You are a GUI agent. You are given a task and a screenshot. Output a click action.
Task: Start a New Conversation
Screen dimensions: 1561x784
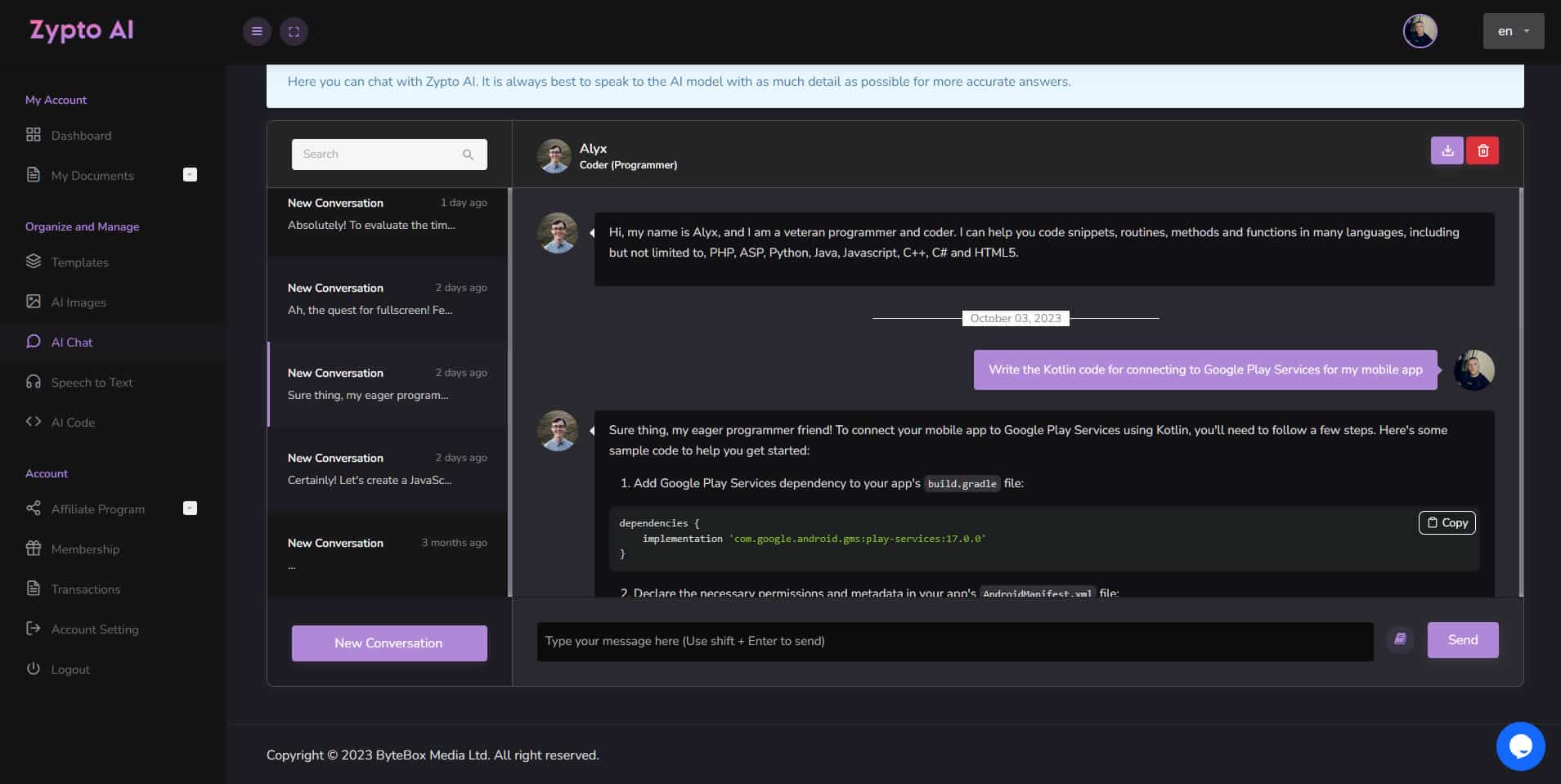[388, 643]
